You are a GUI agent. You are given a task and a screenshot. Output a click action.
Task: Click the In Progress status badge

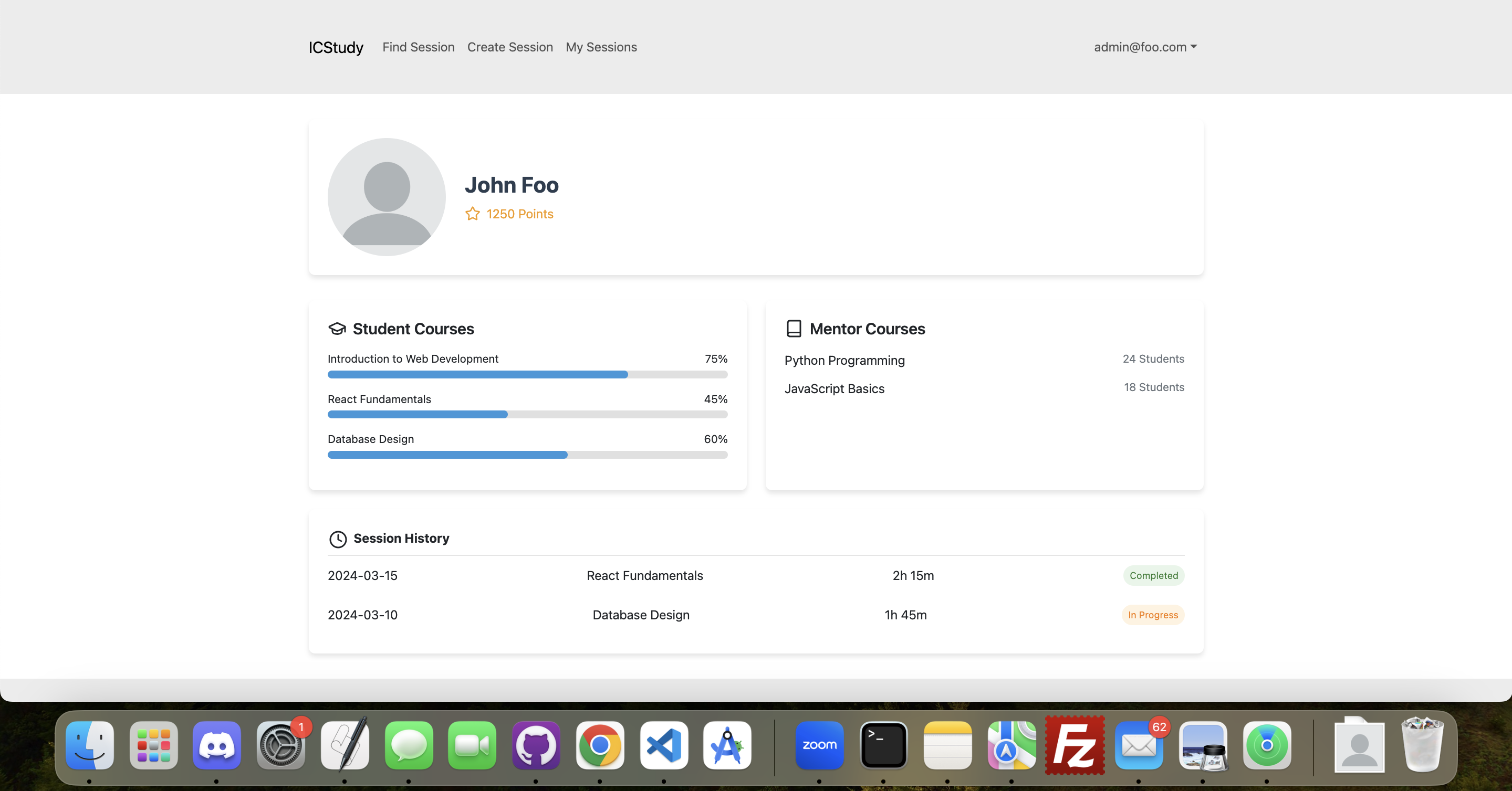tap(1153, 615)
